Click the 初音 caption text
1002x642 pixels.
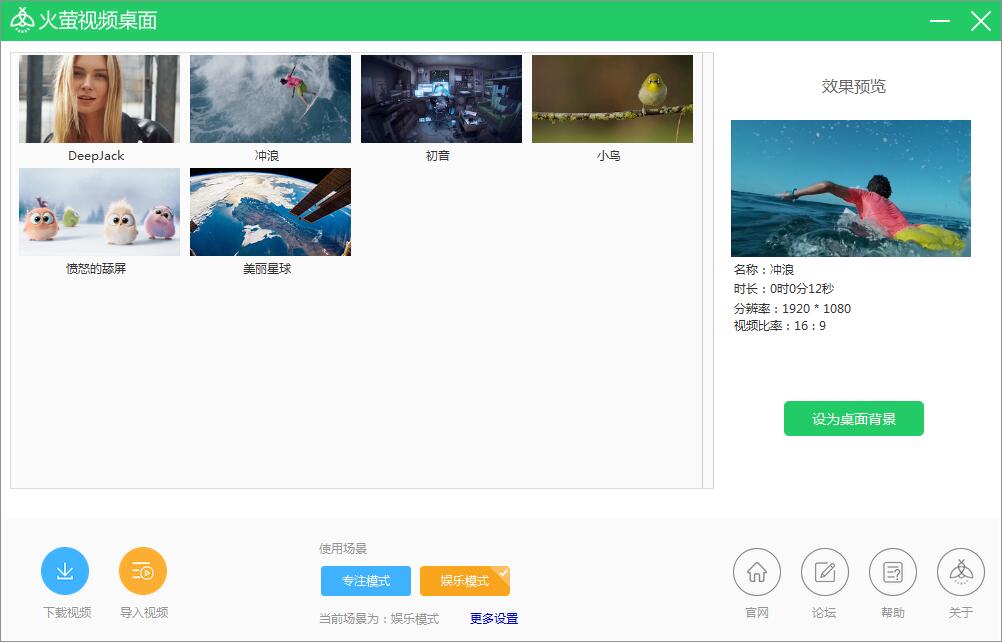(x=438, y=156)
